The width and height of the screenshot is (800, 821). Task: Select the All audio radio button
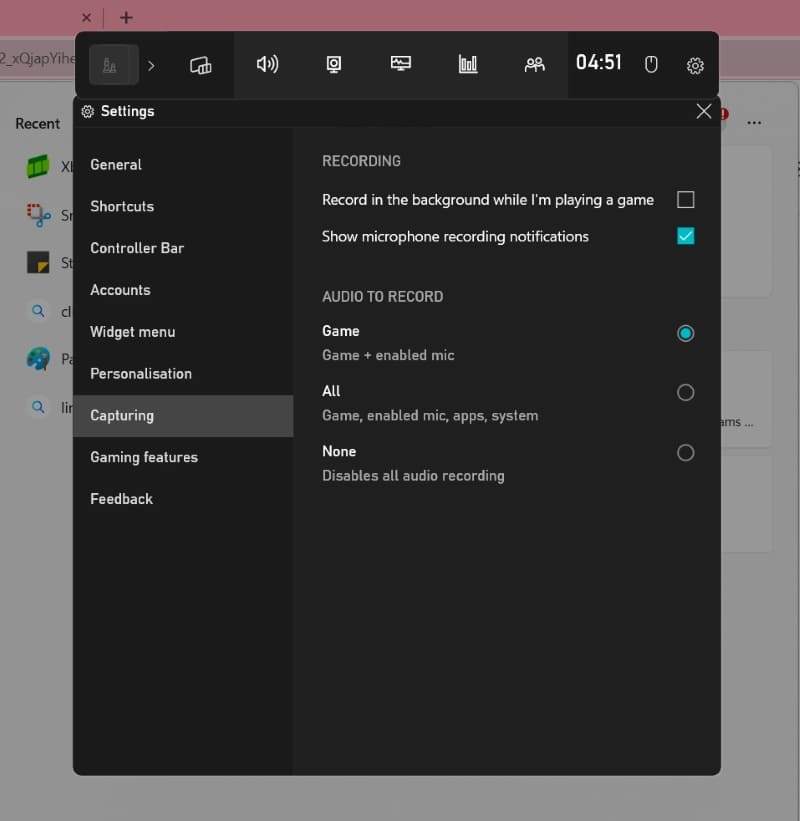(x=685, y=393)
